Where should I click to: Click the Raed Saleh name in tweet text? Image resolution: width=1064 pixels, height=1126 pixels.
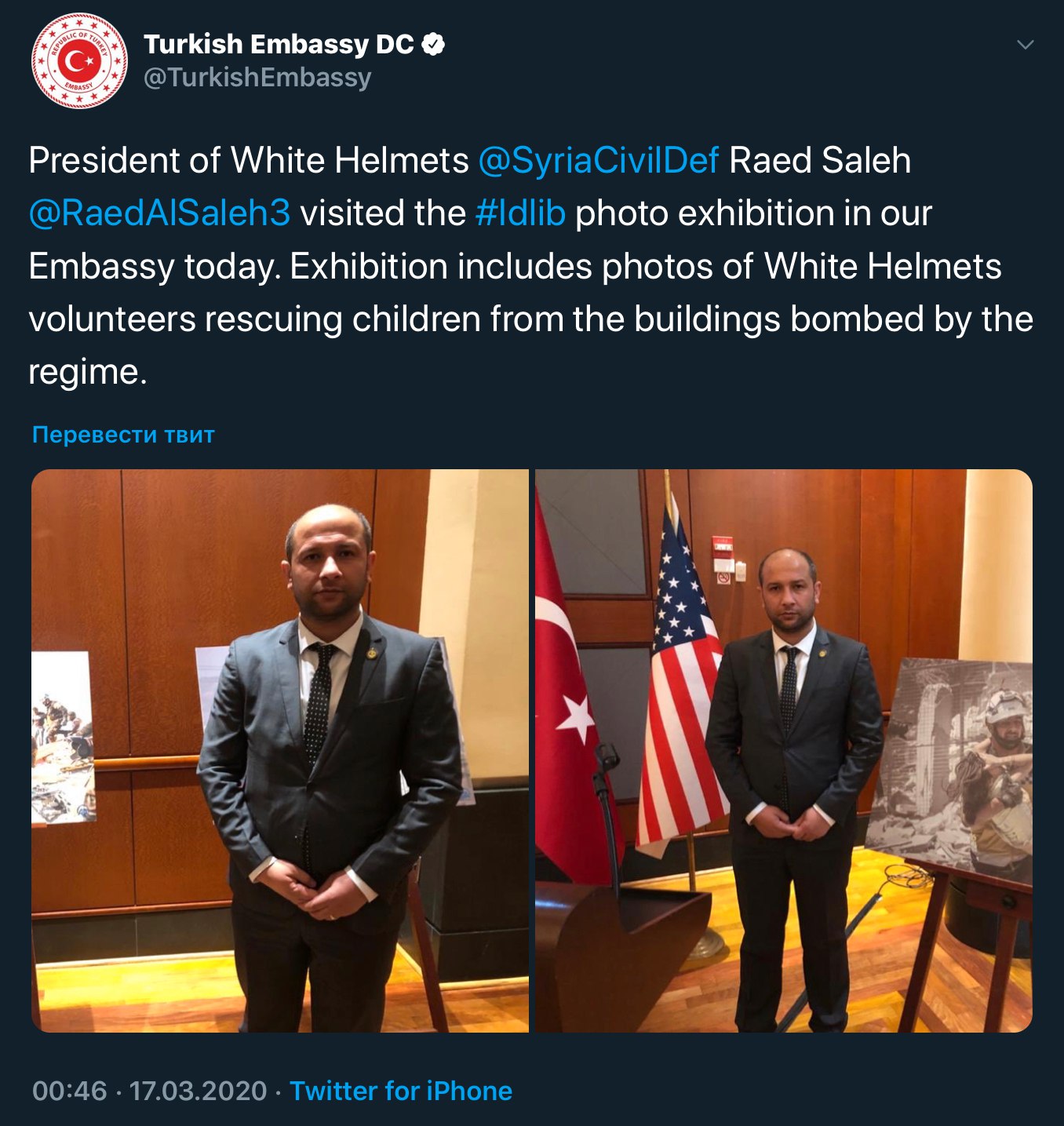coord(820,161)
